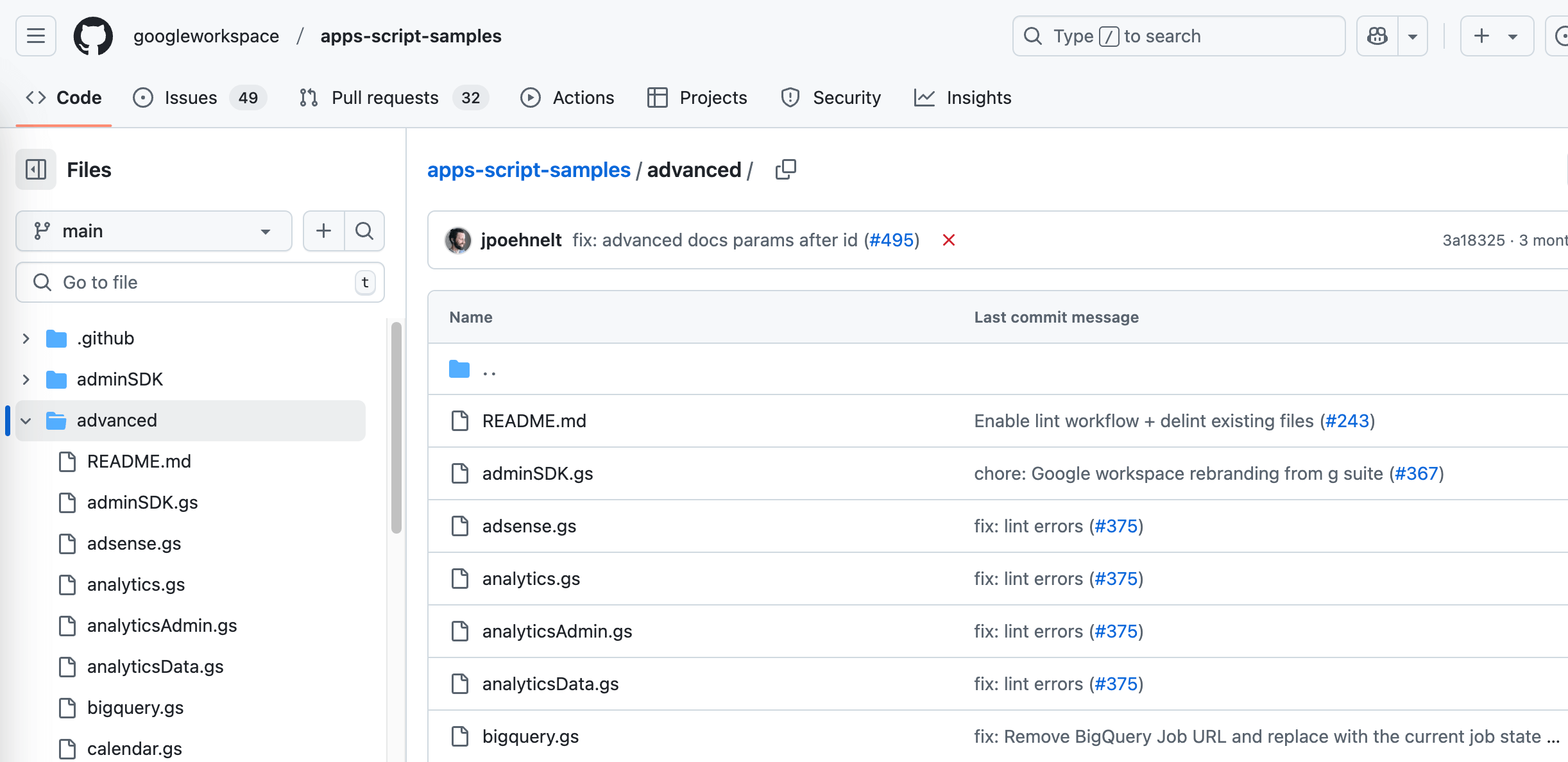This screenshot has height=762, width=1568.
Task: Open #367 link in adminSDK.gs row
Action: click(1417, 473)
